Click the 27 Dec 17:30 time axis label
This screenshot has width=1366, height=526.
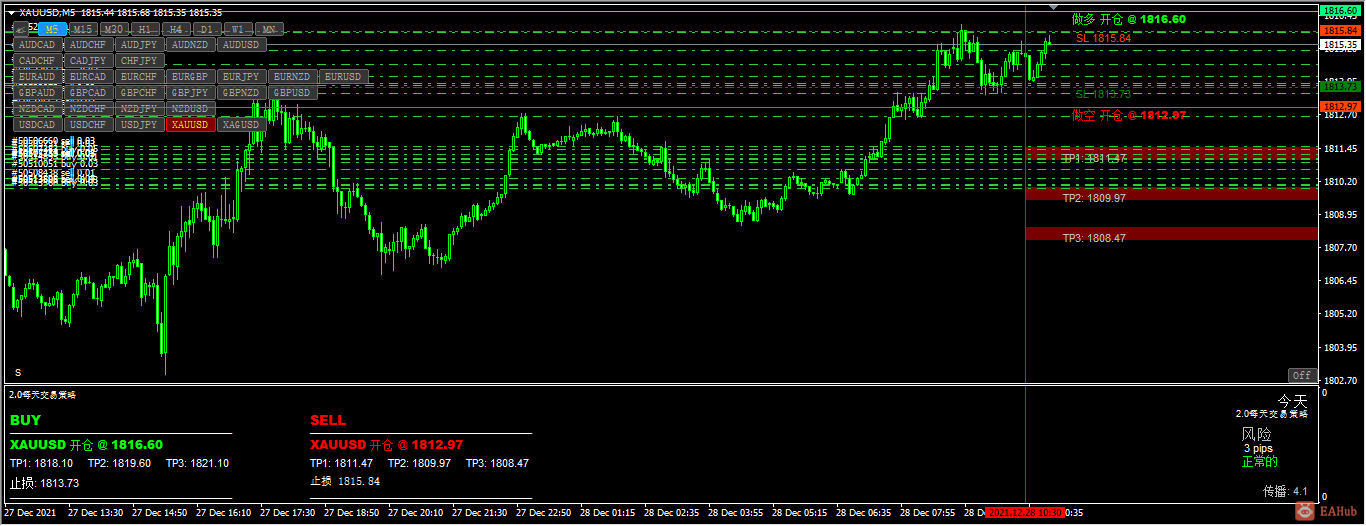(x=288, y=513)
